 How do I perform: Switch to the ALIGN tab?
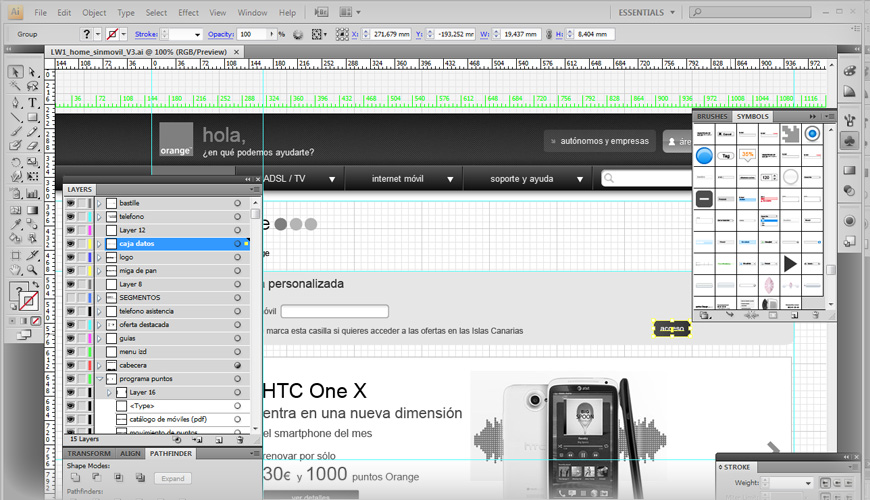[x=130, y=453]
